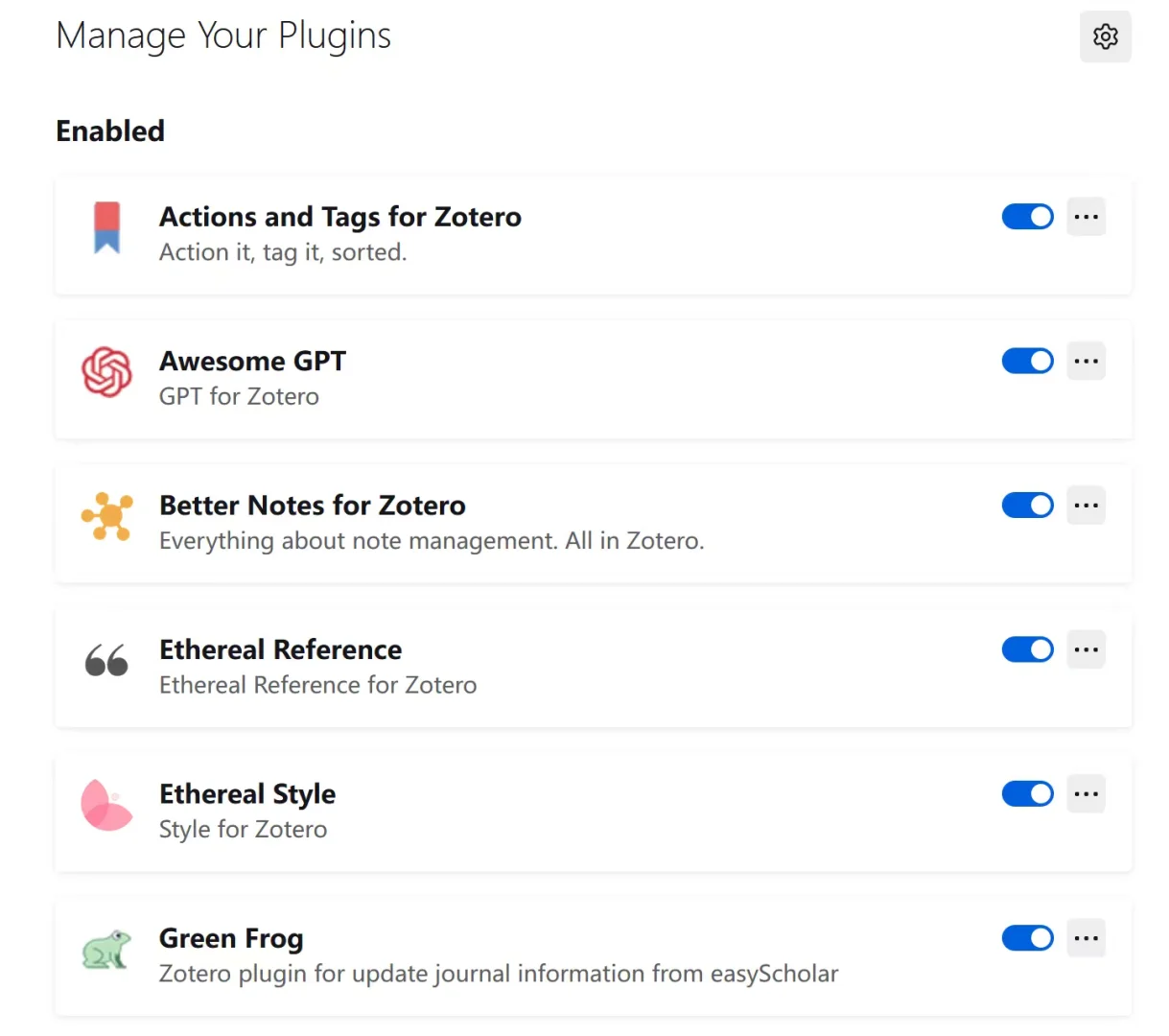Image resolution: width=1169 pixels, height=1036 pixels.
Task: Toggle the Green Frog plugin off
Action: 1027,938
